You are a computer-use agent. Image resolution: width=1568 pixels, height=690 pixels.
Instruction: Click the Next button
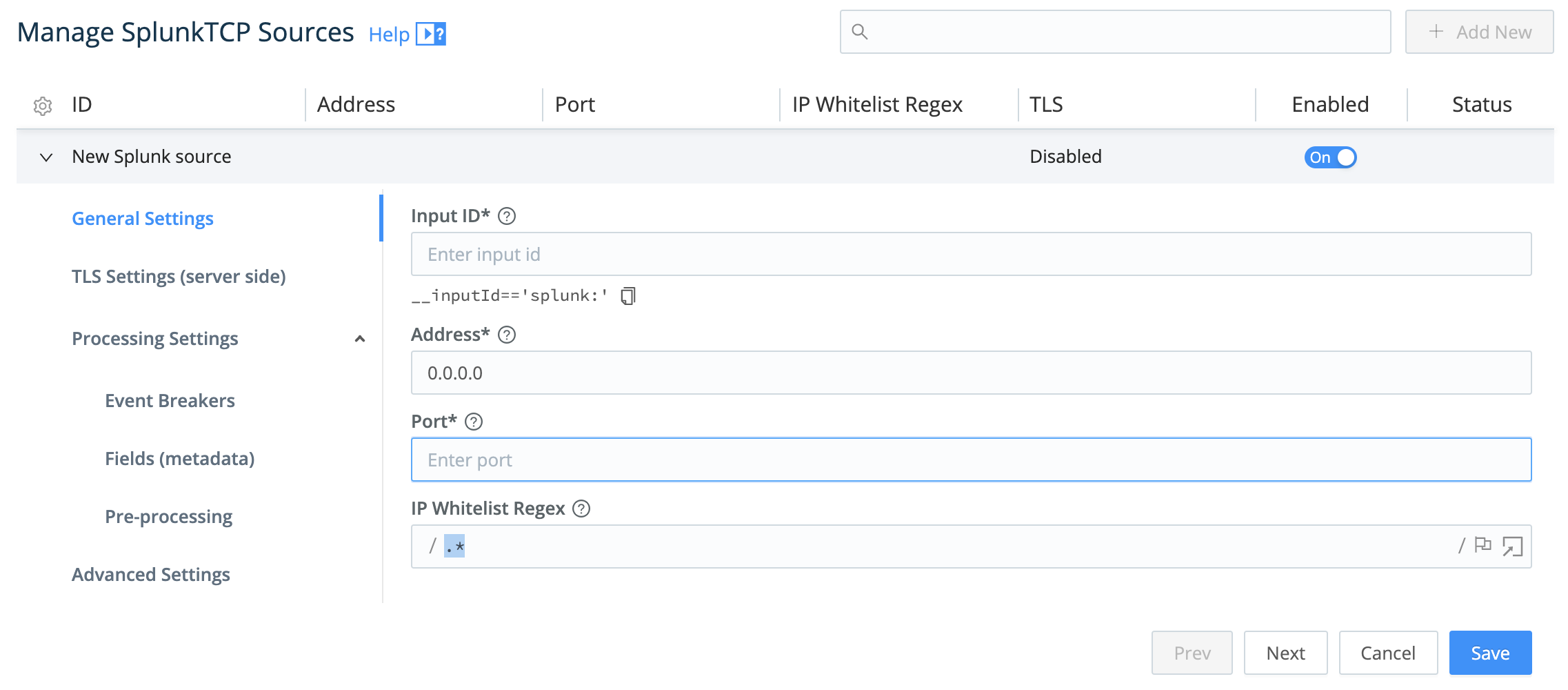[x=1286, y=653]
